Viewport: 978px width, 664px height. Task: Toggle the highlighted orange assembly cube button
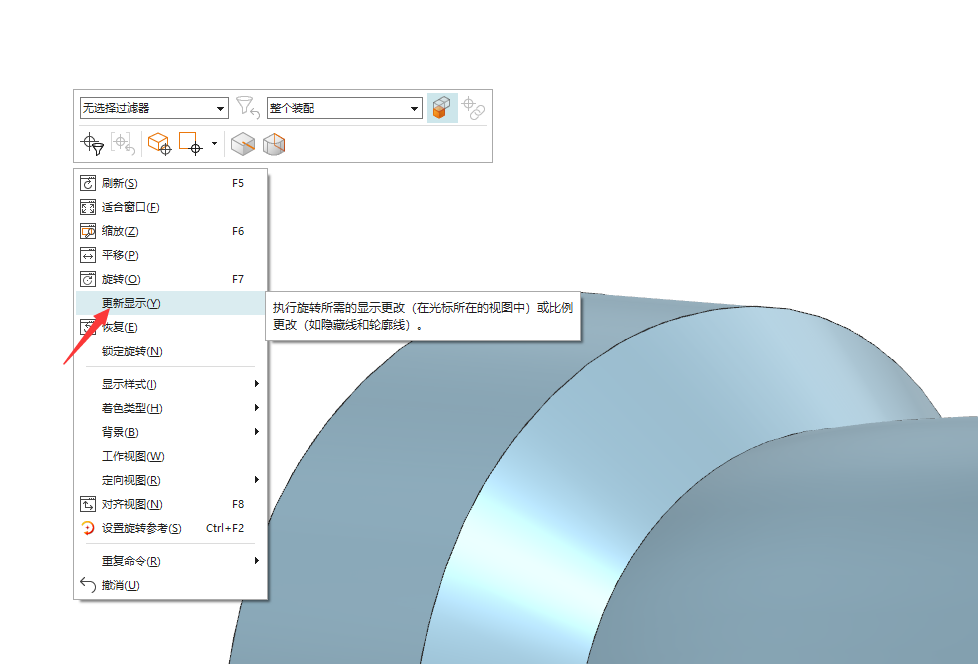click(x=442, y=108)
